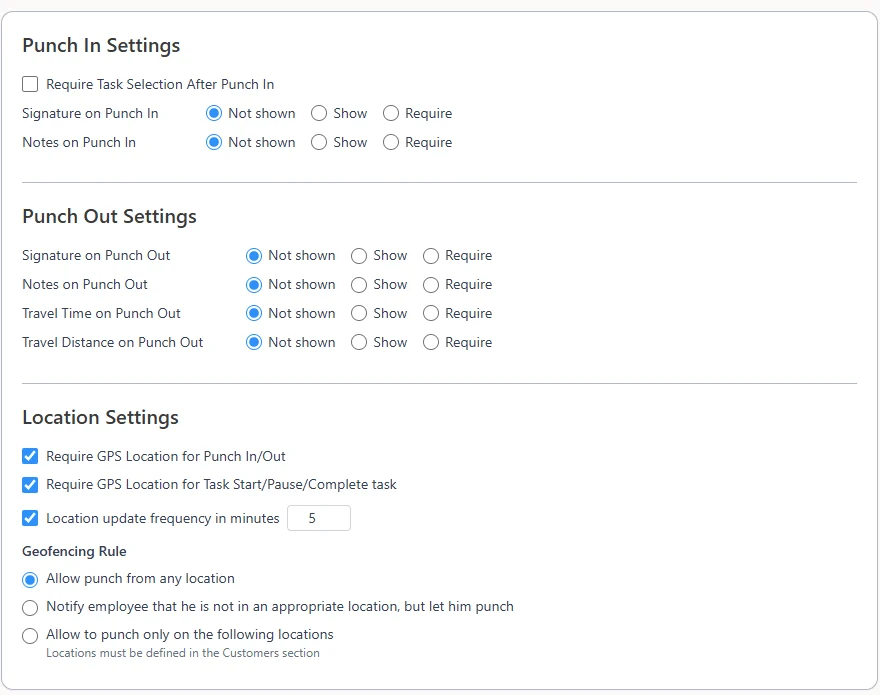The height and width of the screenshot is (695, 880).
Task: Select Not shown for Signature on Punch In
Action: tap(214, 113)
